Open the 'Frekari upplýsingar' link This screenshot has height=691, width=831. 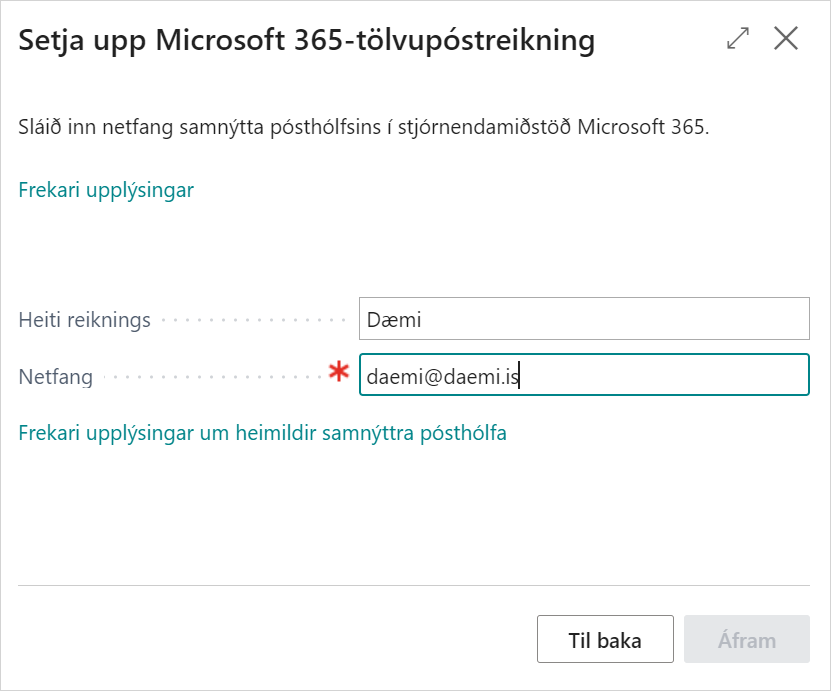(x=106, y=190)
